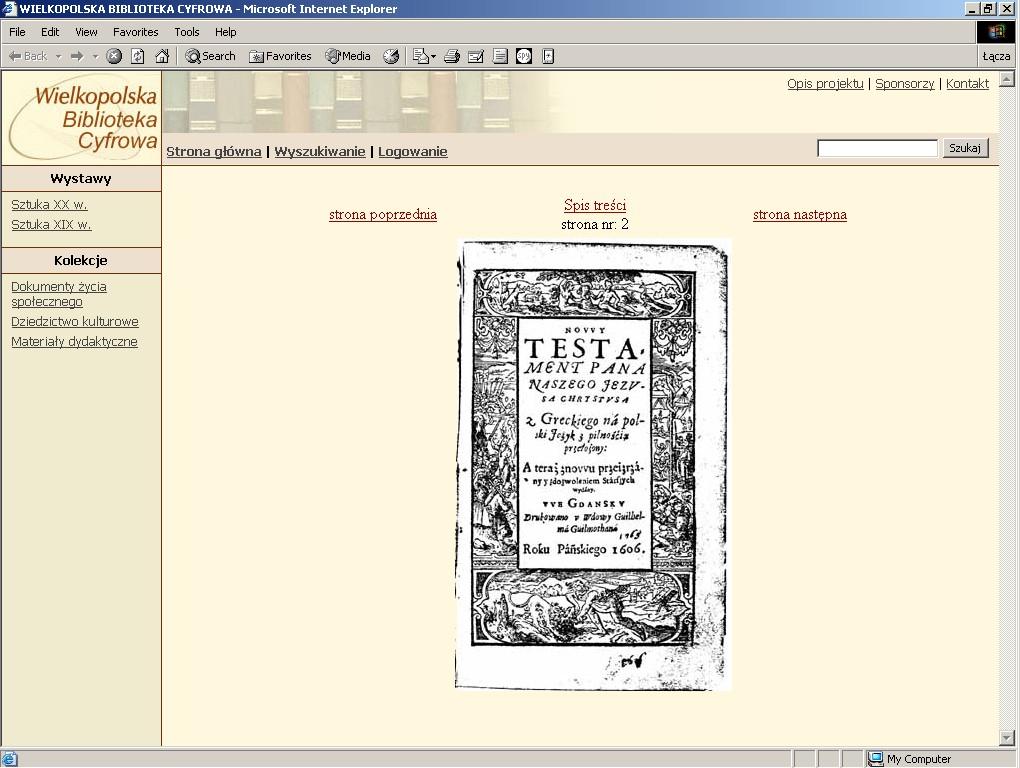Click the Mail toolbar icon

[423, 57]
